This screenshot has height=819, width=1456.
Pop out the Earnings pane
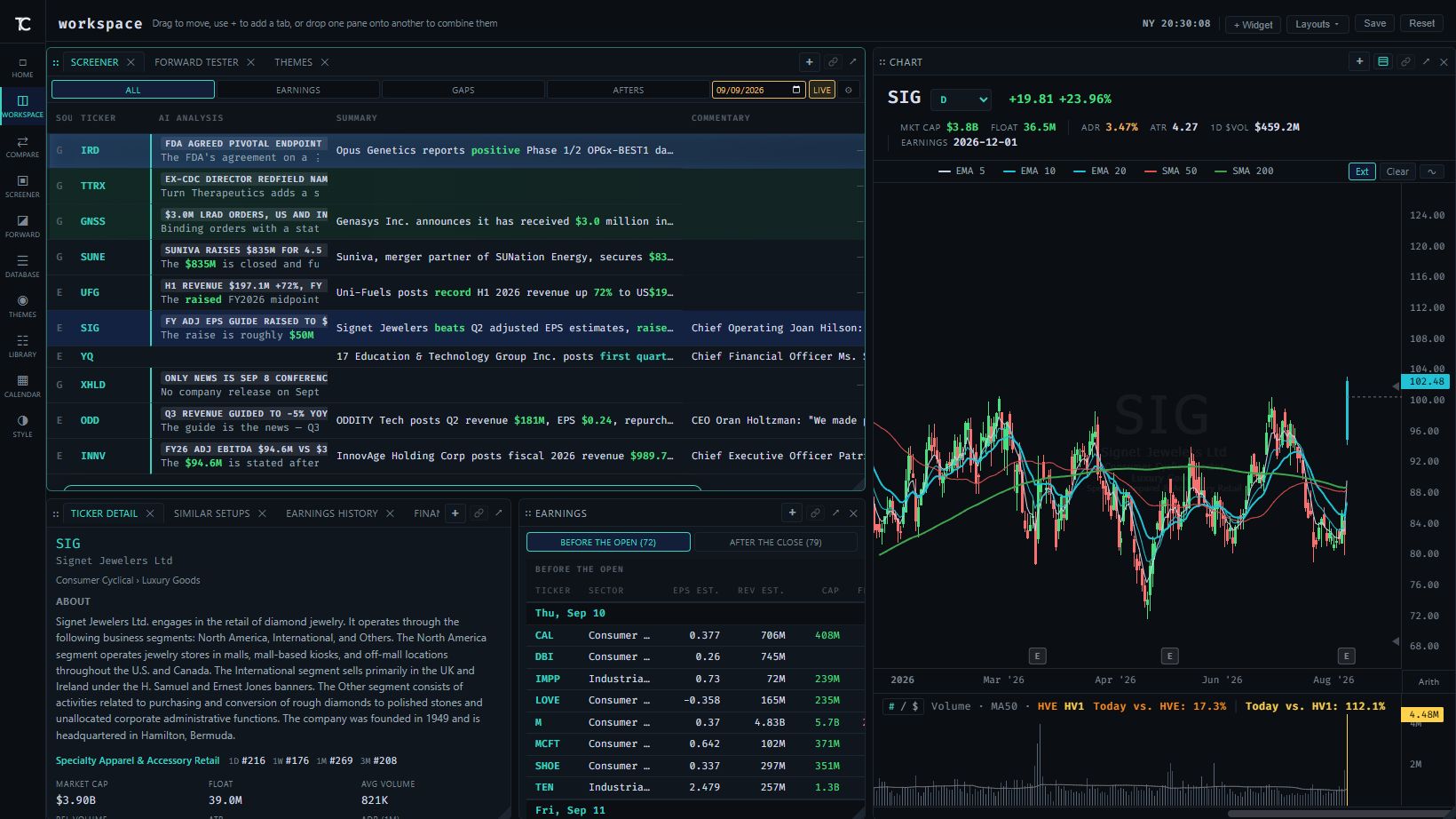835,513
